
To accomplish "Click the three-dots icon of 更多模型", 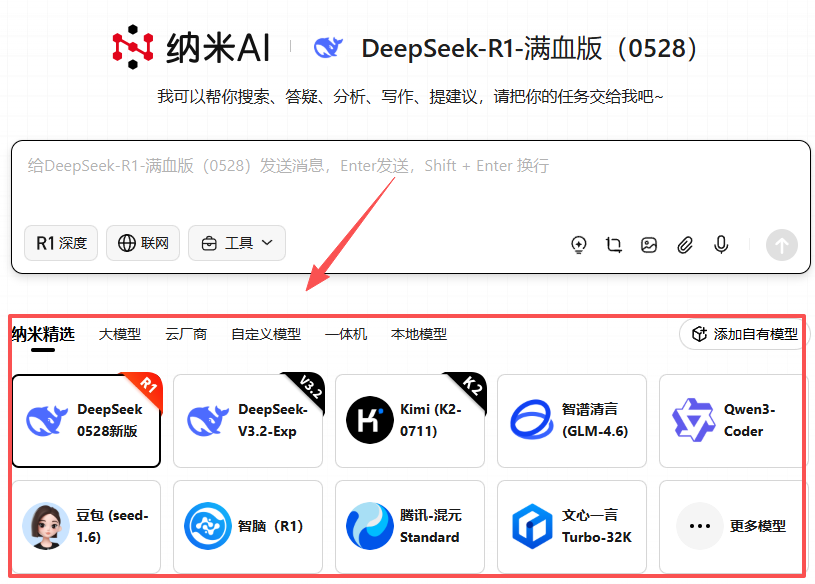I will pyautogui.click(x=700, y=526).
